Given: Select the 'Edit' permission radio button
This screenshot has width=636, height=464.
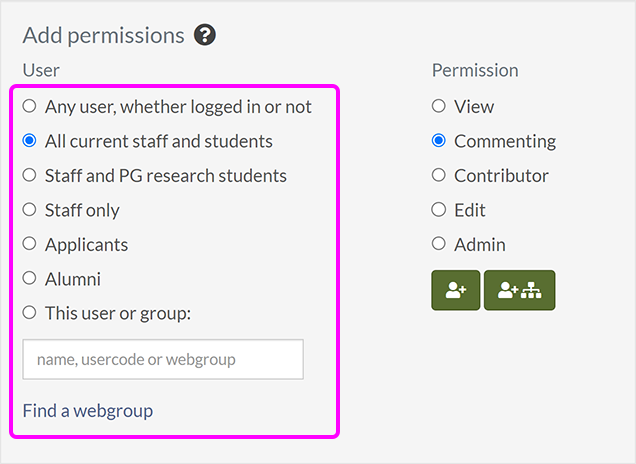Looking at the screenshot, I should pos(439,210).
